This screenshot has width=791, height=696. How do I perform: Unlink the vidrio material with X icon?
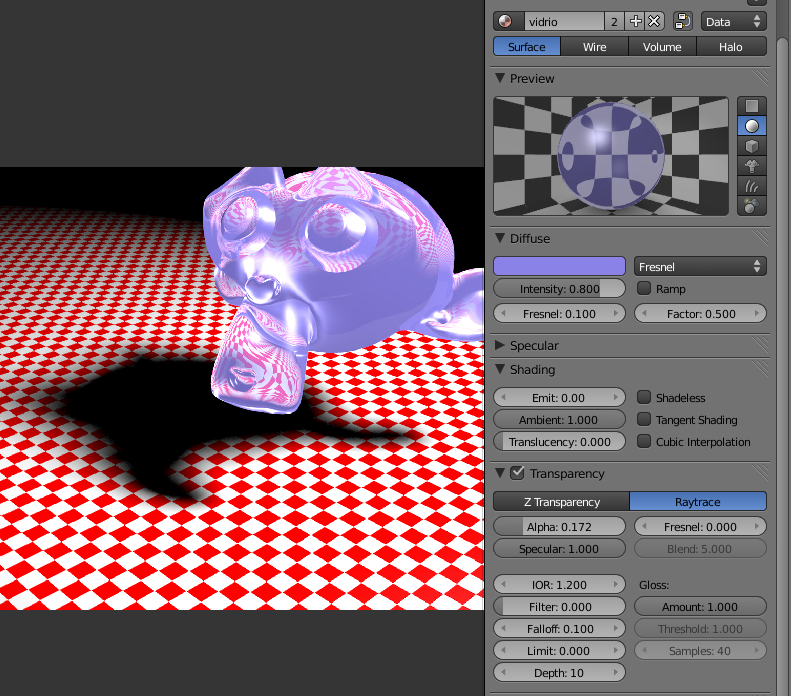click(x=654, y=22)
